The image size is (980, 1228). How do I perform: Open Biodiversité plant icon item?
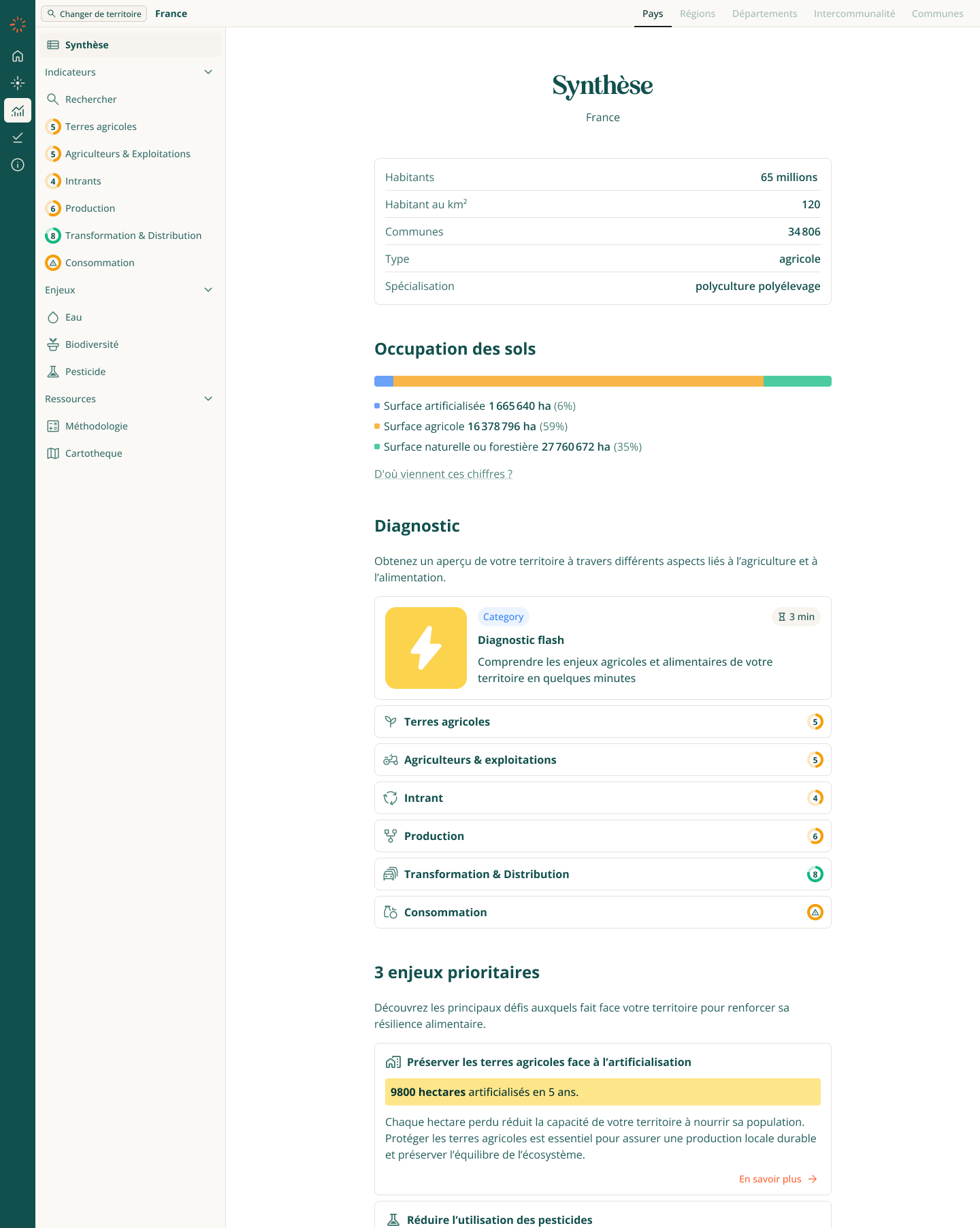pyautogui.click(x=91, y=344)
